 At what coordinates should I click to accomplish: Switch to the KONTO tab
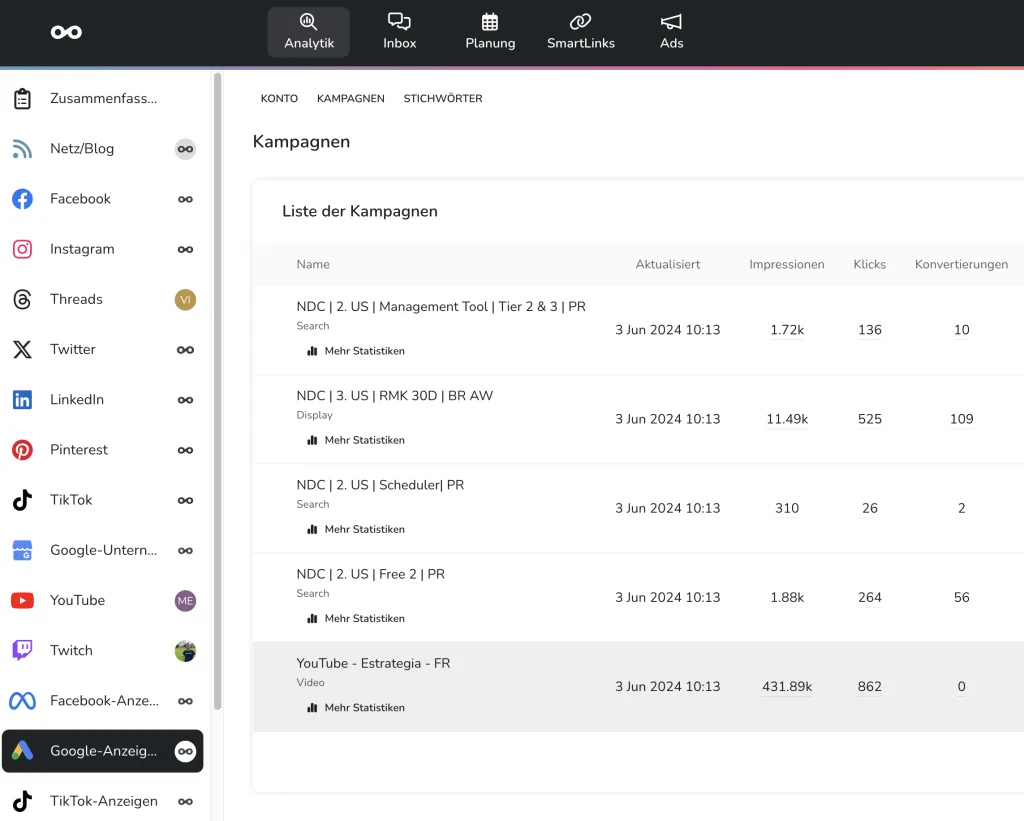[x=279, y=99]
